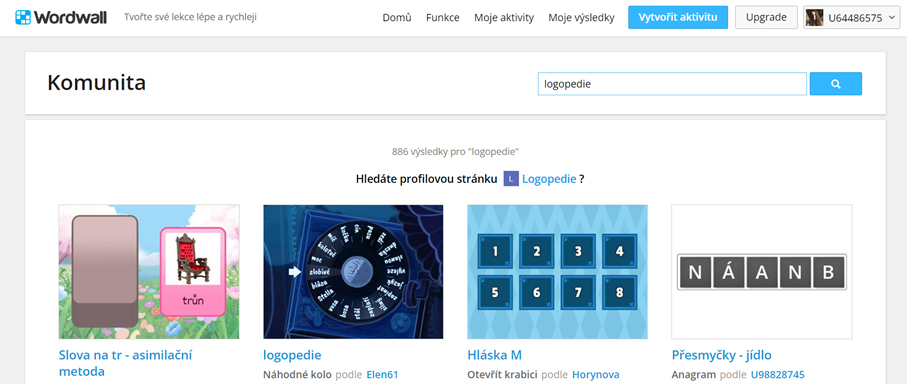The image size is (907, 384).
Task: Open the random wheel activity thumbnail
Action: click(353, 272)
